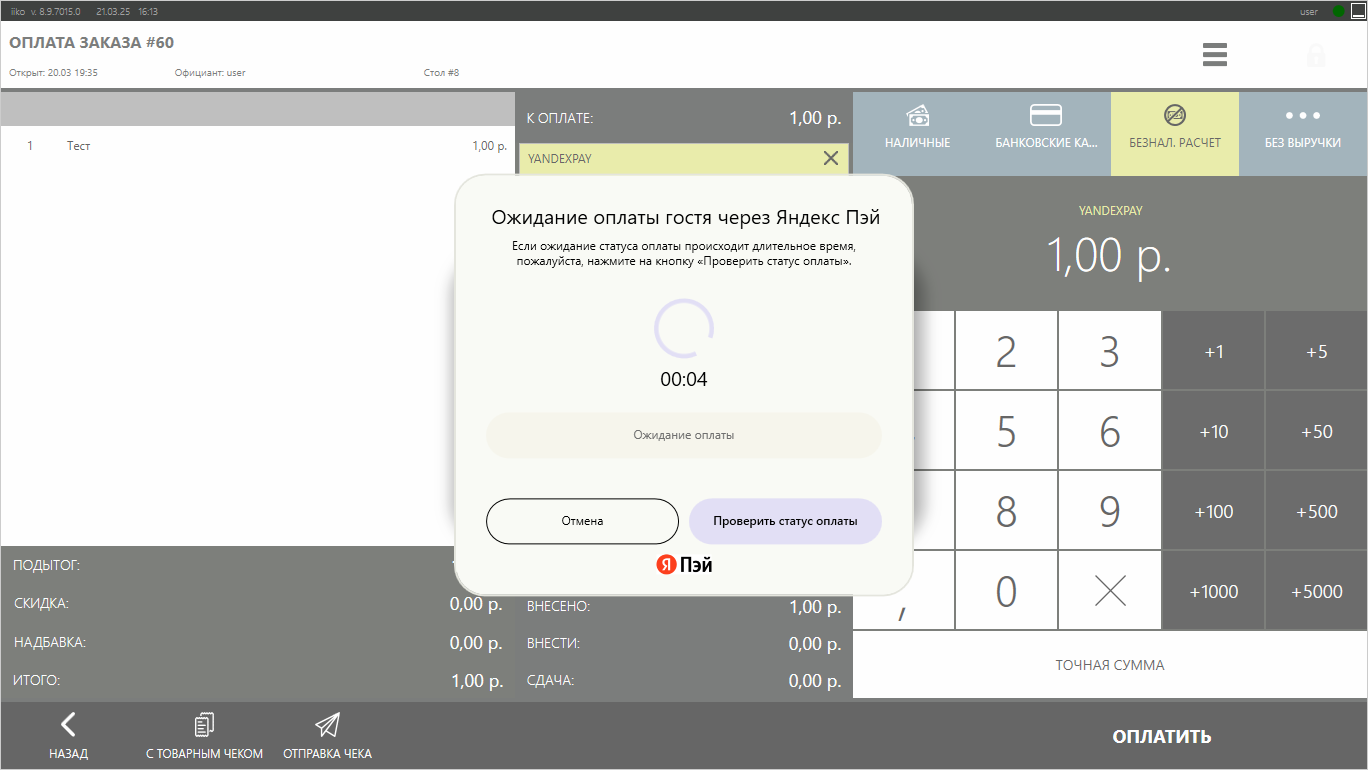Click the green connection status indicator
The image size is (1368, 770).
click(x=1338, y=11)
